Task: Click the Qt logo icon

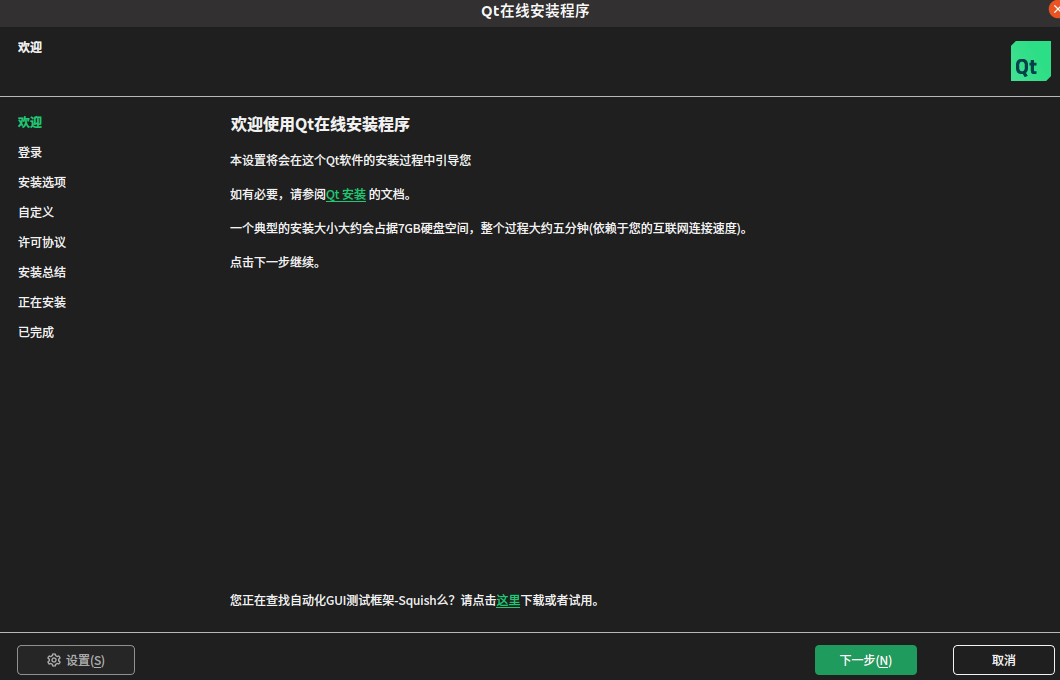Action: pyautogui.click(x=1030, y=61)
